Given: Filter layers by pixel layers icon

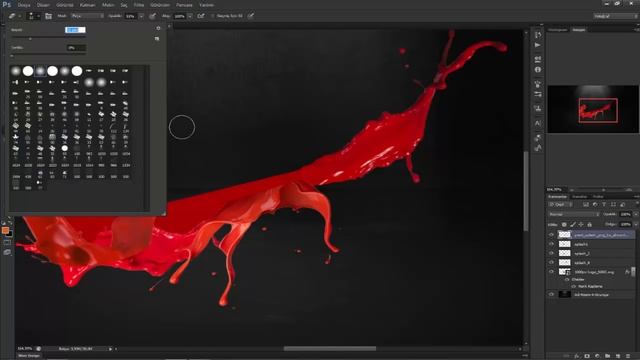Looking at the screenshot, I should pyautogui.click(x=586, y=204).
